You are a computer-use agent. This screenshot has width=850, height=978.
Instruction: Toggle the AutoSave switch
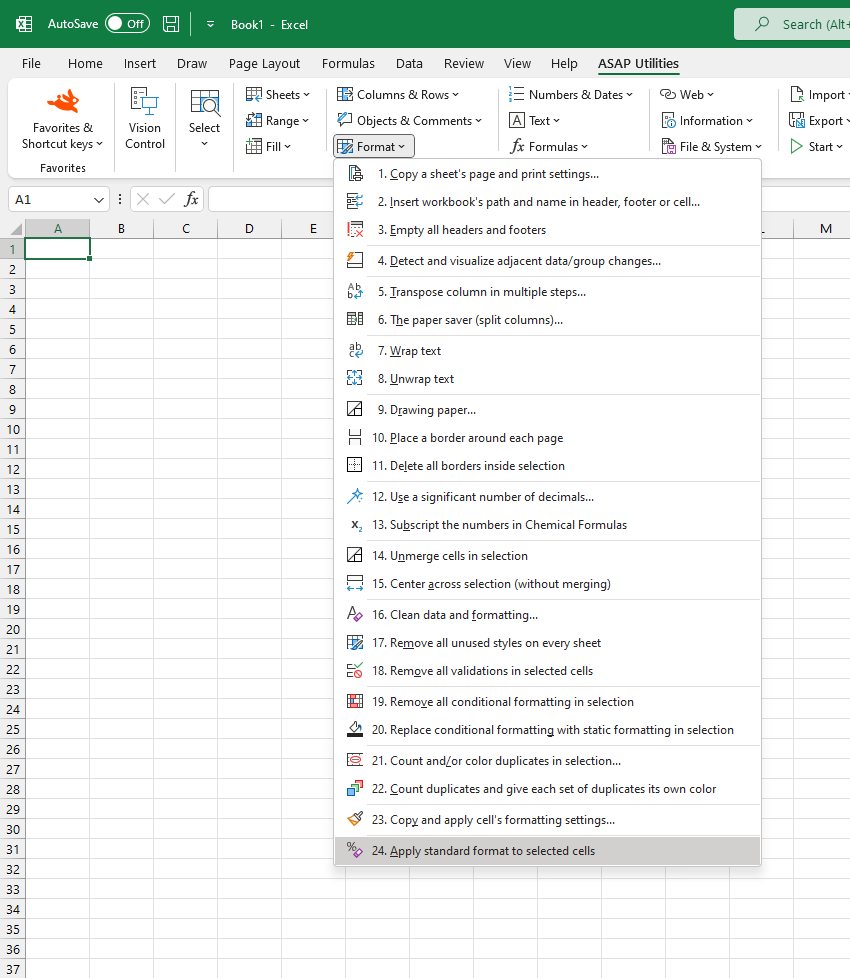click(x=127, y=24)
